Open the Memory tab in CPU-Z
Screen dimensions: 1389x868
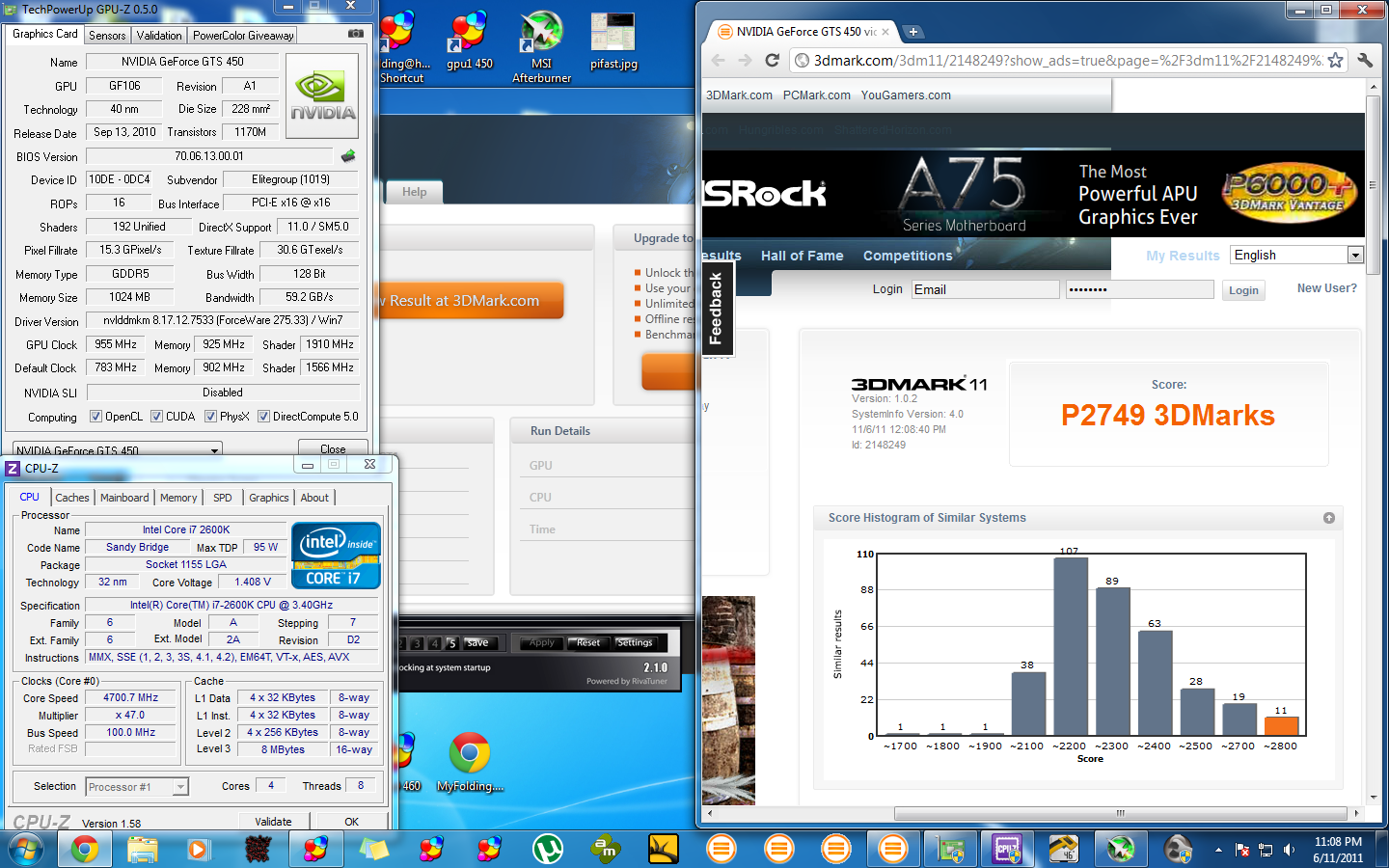tap(178, 498)
